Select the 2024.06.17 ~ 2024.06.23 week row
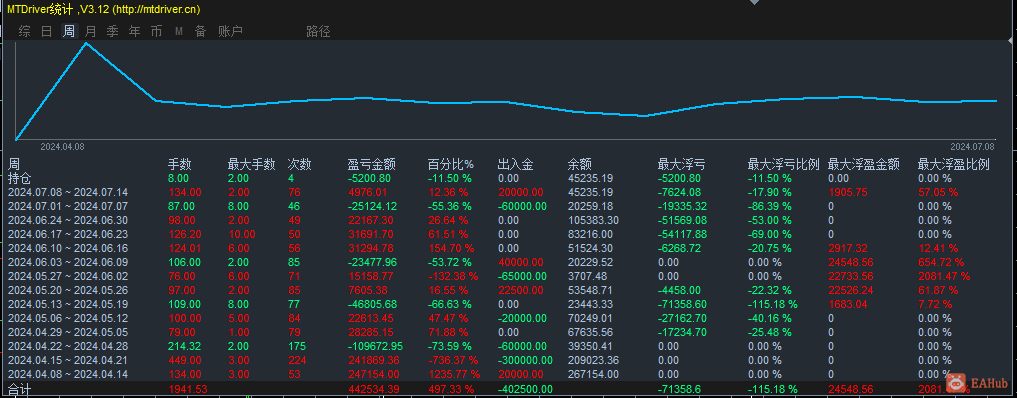Viewport: 1017px width, 398px height. point(509,234)
